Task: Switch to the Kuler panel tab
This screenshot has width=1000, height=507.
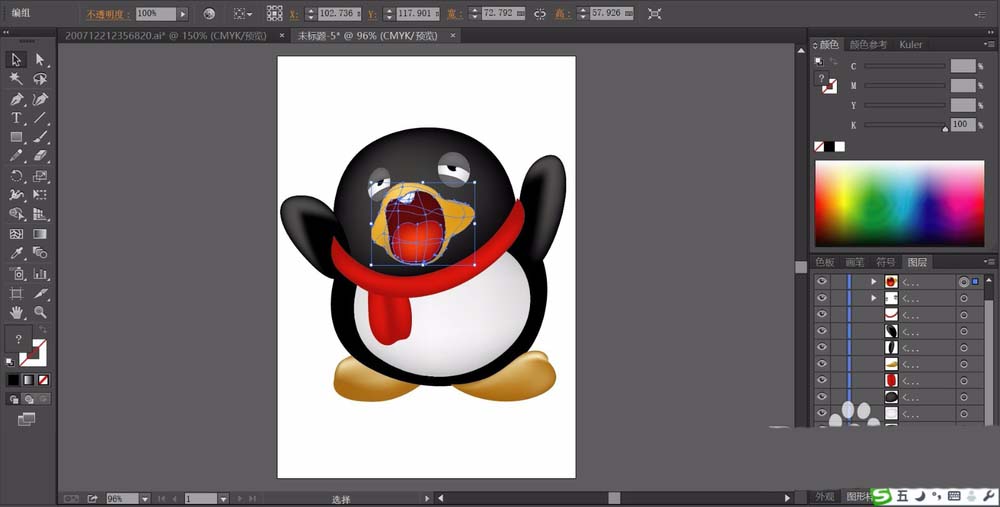Action: [911, 45]
